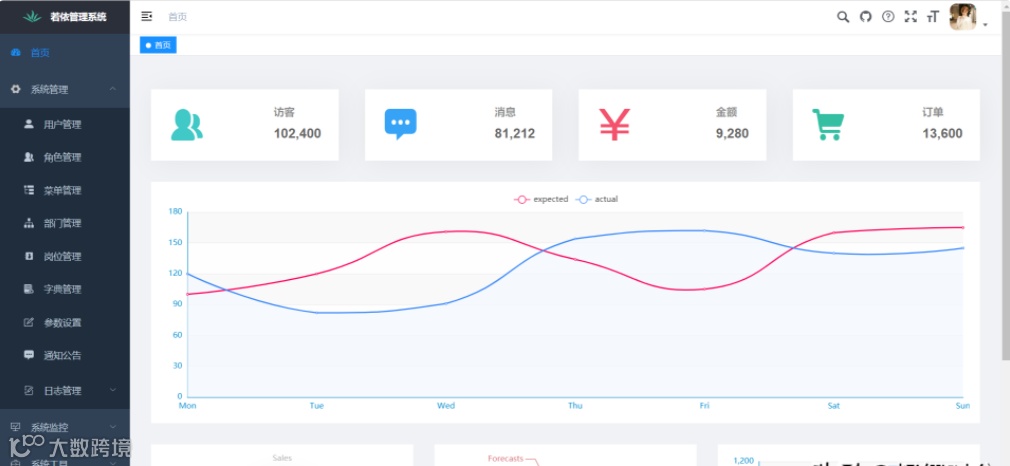Open the 访客 visitors card icon
This screenshot has width=1010, height=466.
(x=187, y=125)
